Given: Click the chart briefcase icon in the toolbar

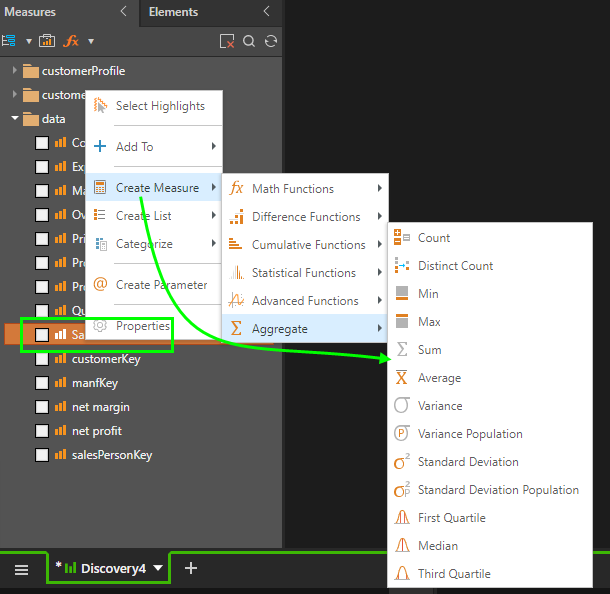Looking at the screenshot, I should [46, 41].
